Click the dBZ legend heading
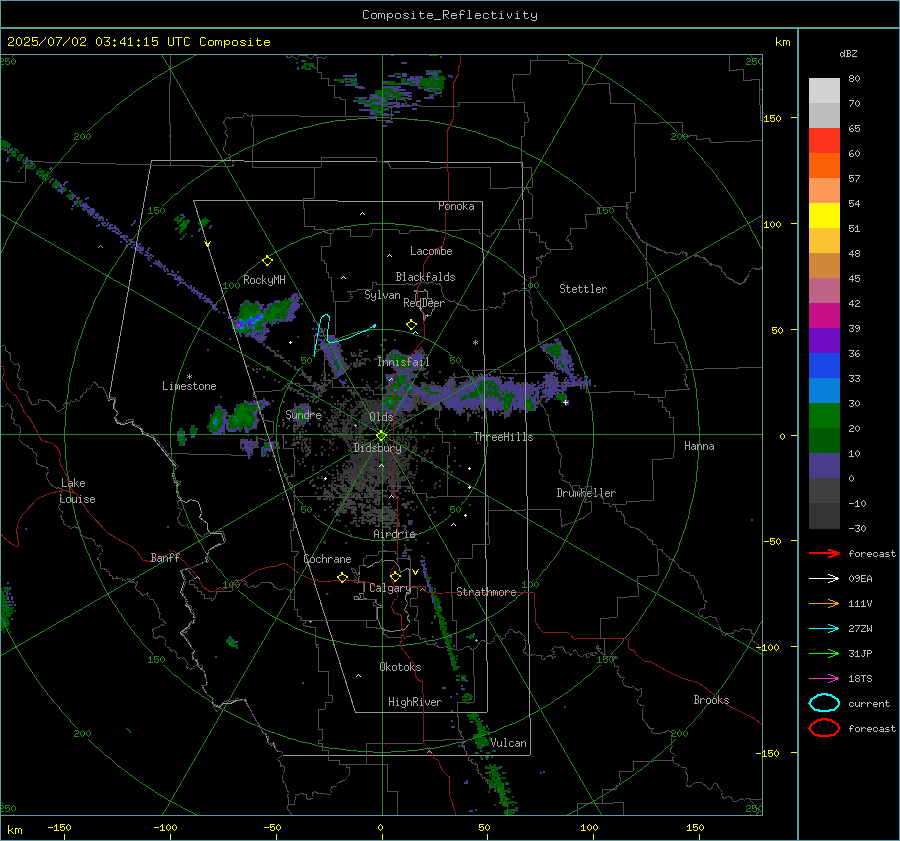900x841 pixels. point(848,53)
